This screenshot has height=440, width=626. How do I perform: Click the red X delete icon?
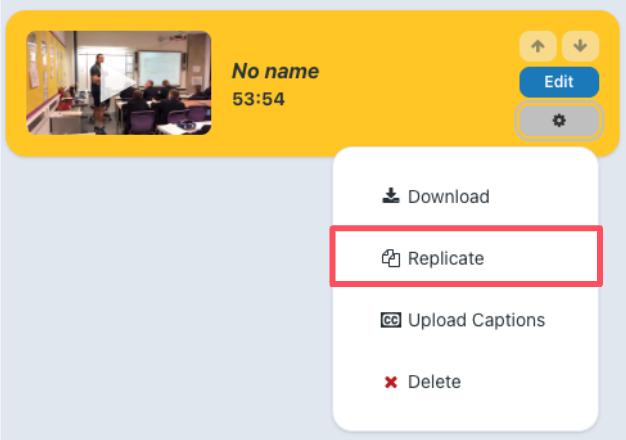click(x=391, y=382)
